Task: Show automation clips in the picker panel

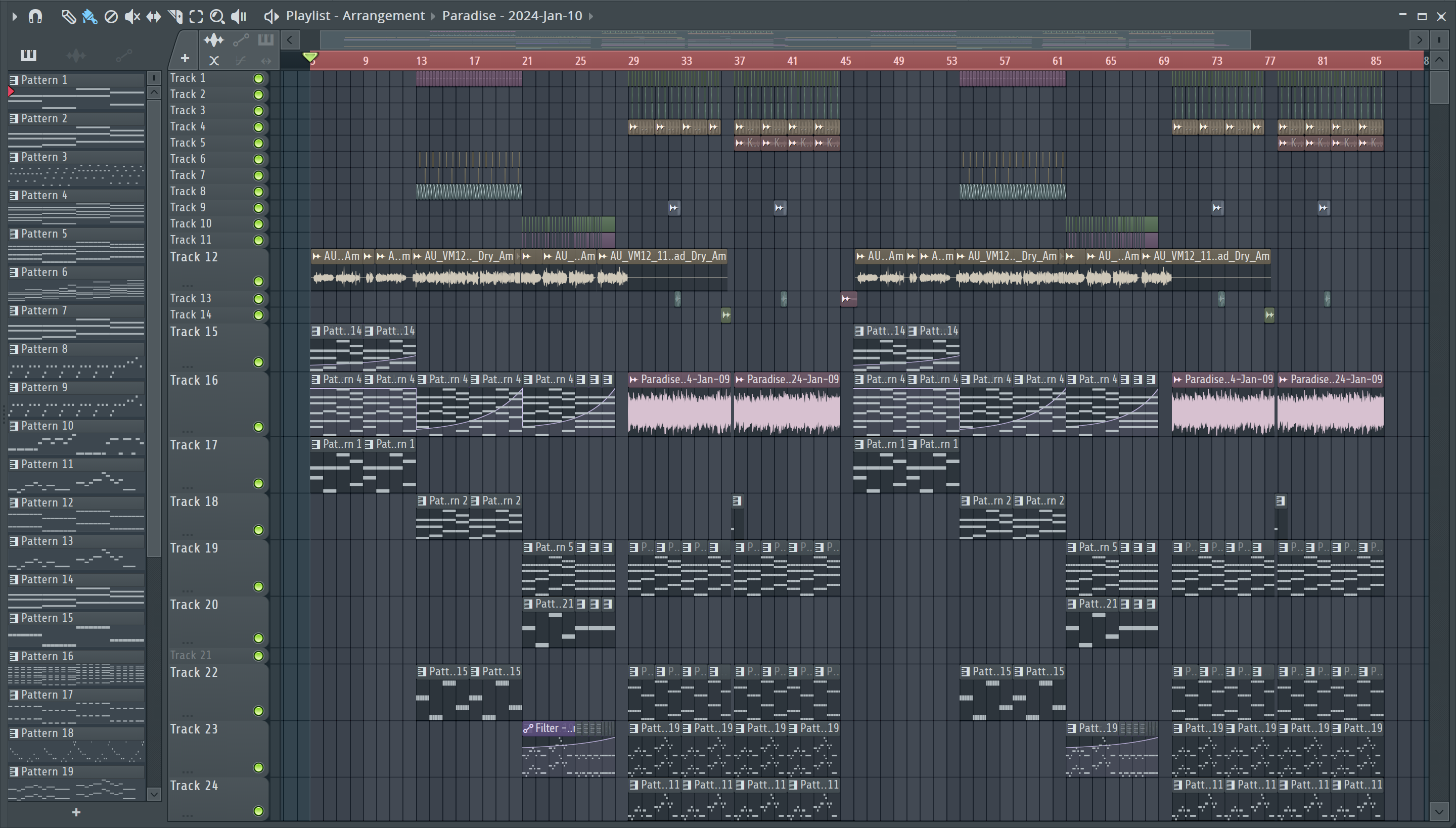Action: [x=124, y=55]
